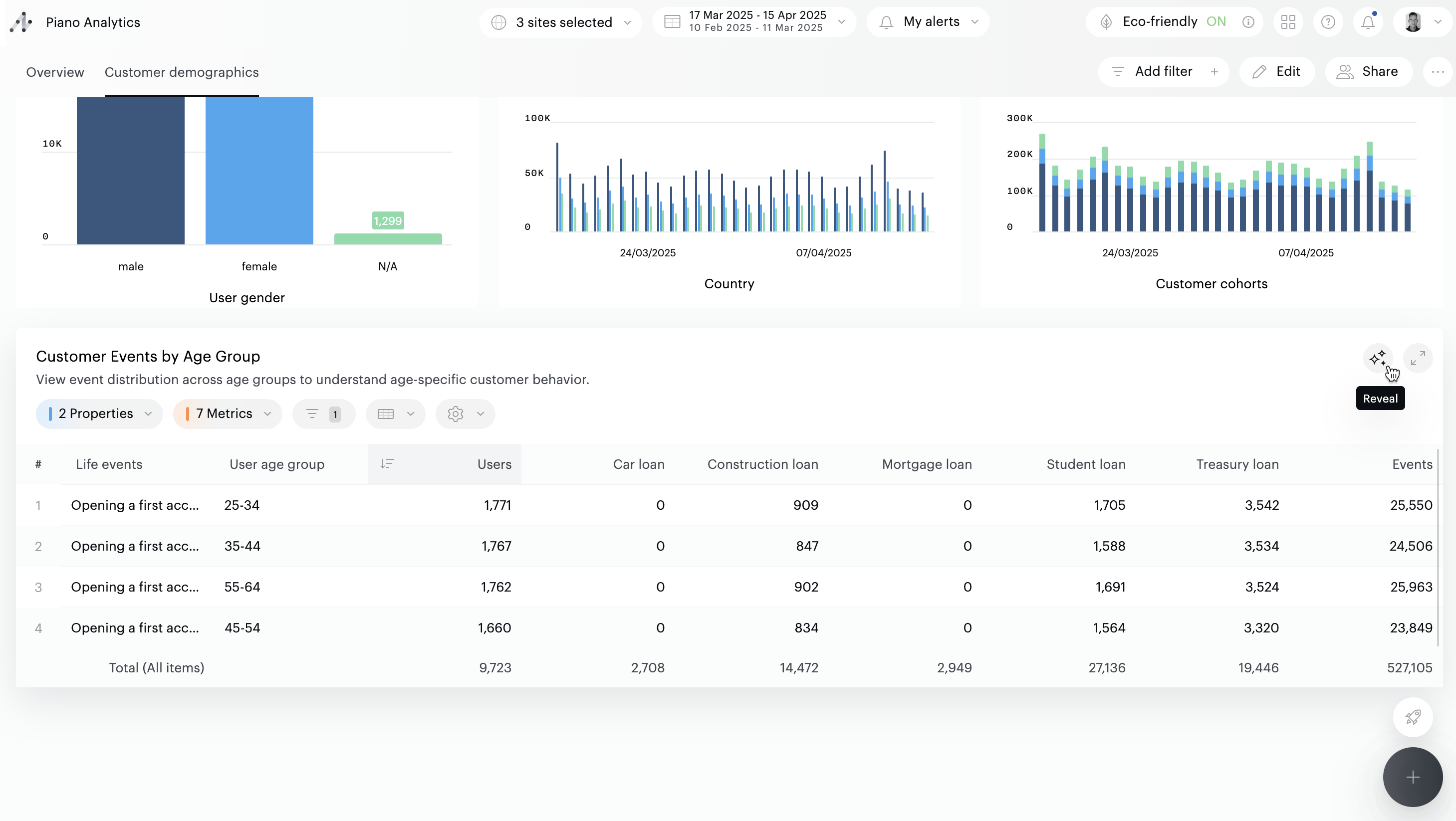Open the apps grid icon
Viewport: 1456px width, 821px height.
[1288, 22]
